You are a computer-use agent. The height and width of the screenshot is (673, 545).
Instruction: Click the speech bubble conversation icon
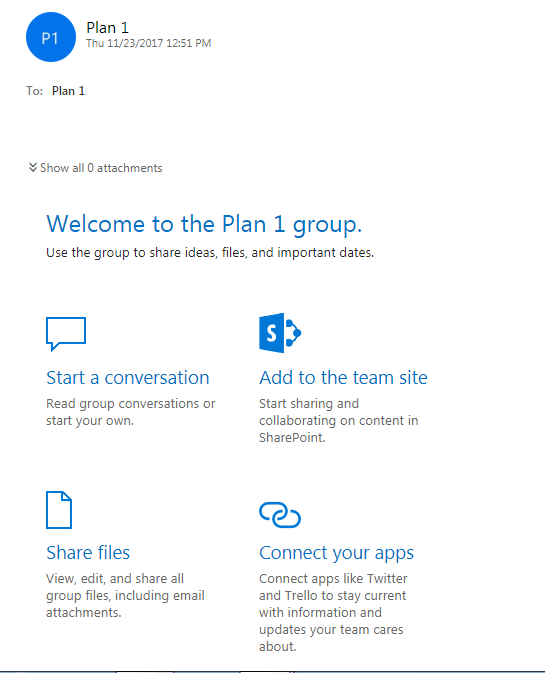[66, 334]
